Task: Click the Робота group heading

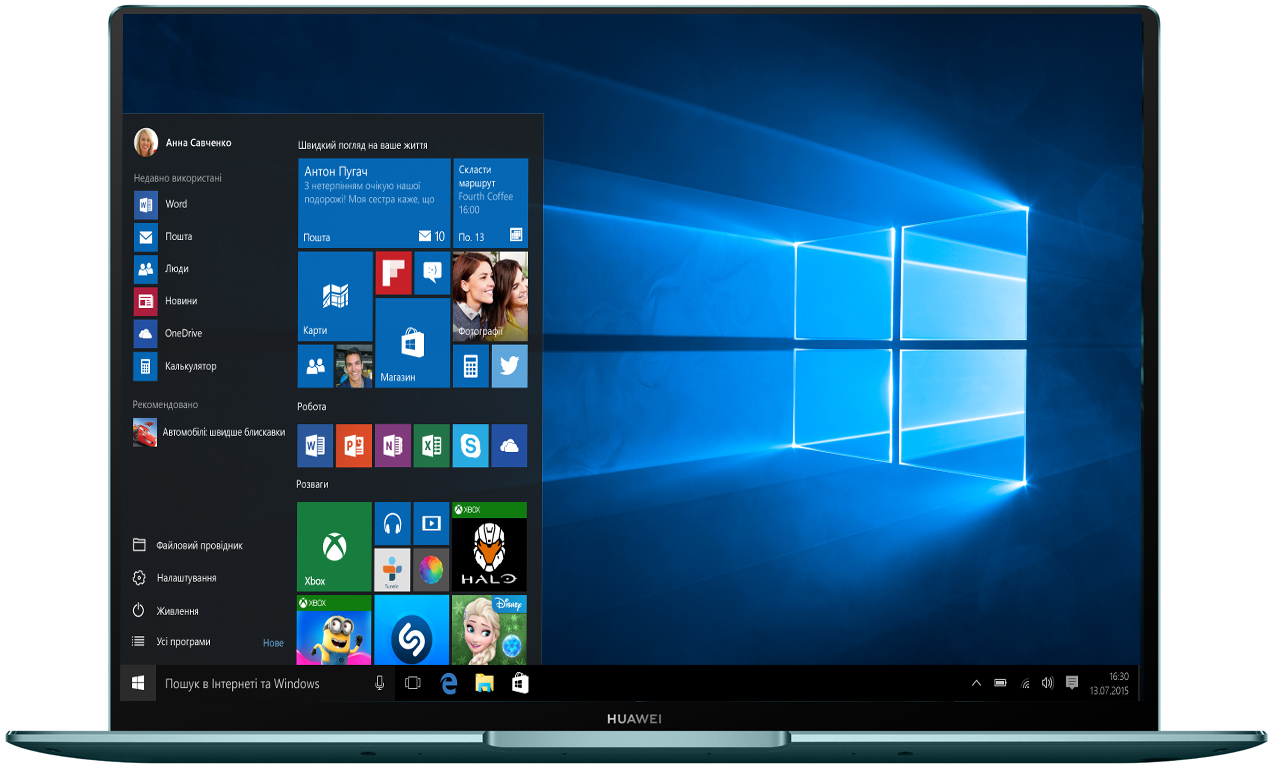Action: 311,407
